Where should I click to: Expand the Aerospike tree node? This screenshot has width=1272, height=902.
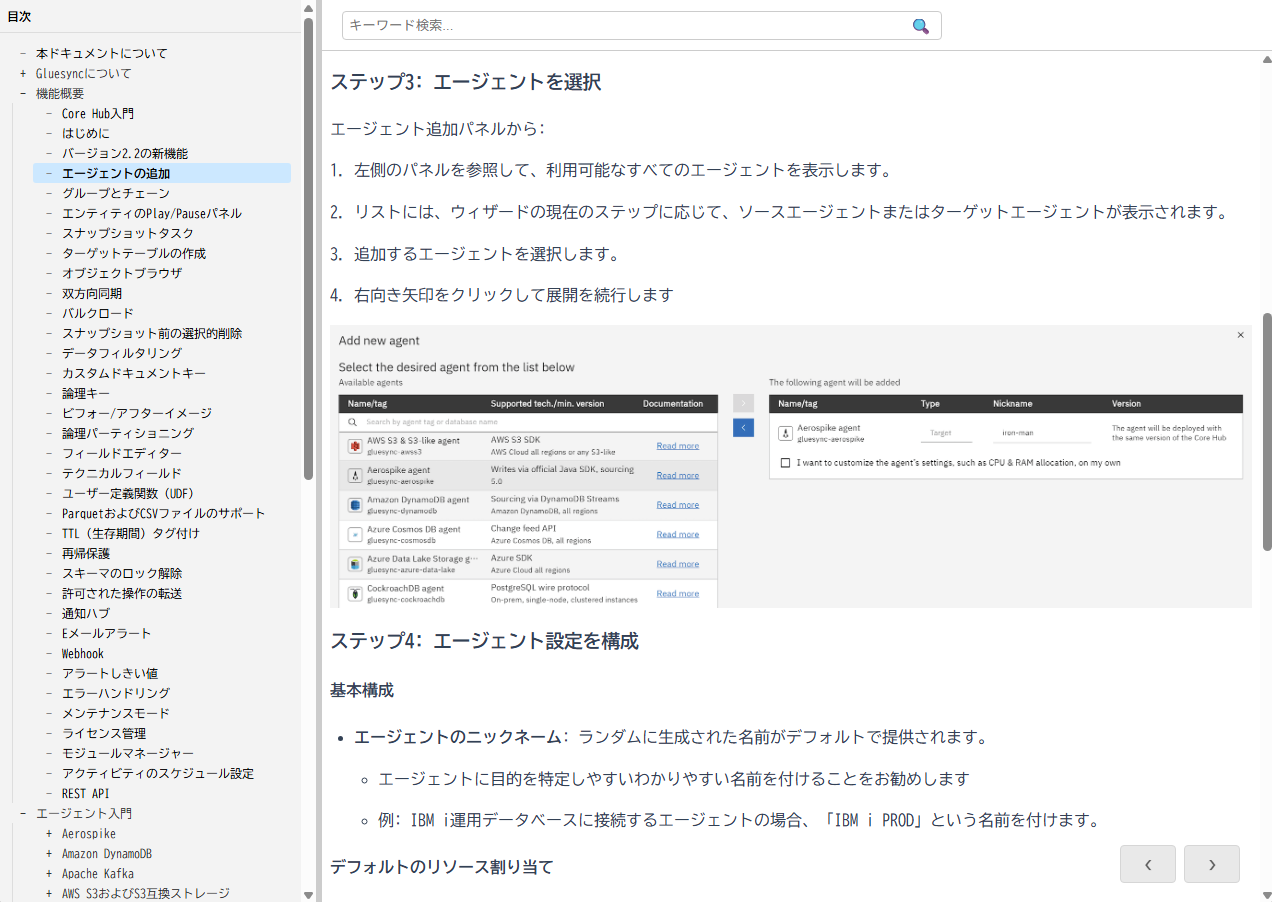[x=49, y=834]
